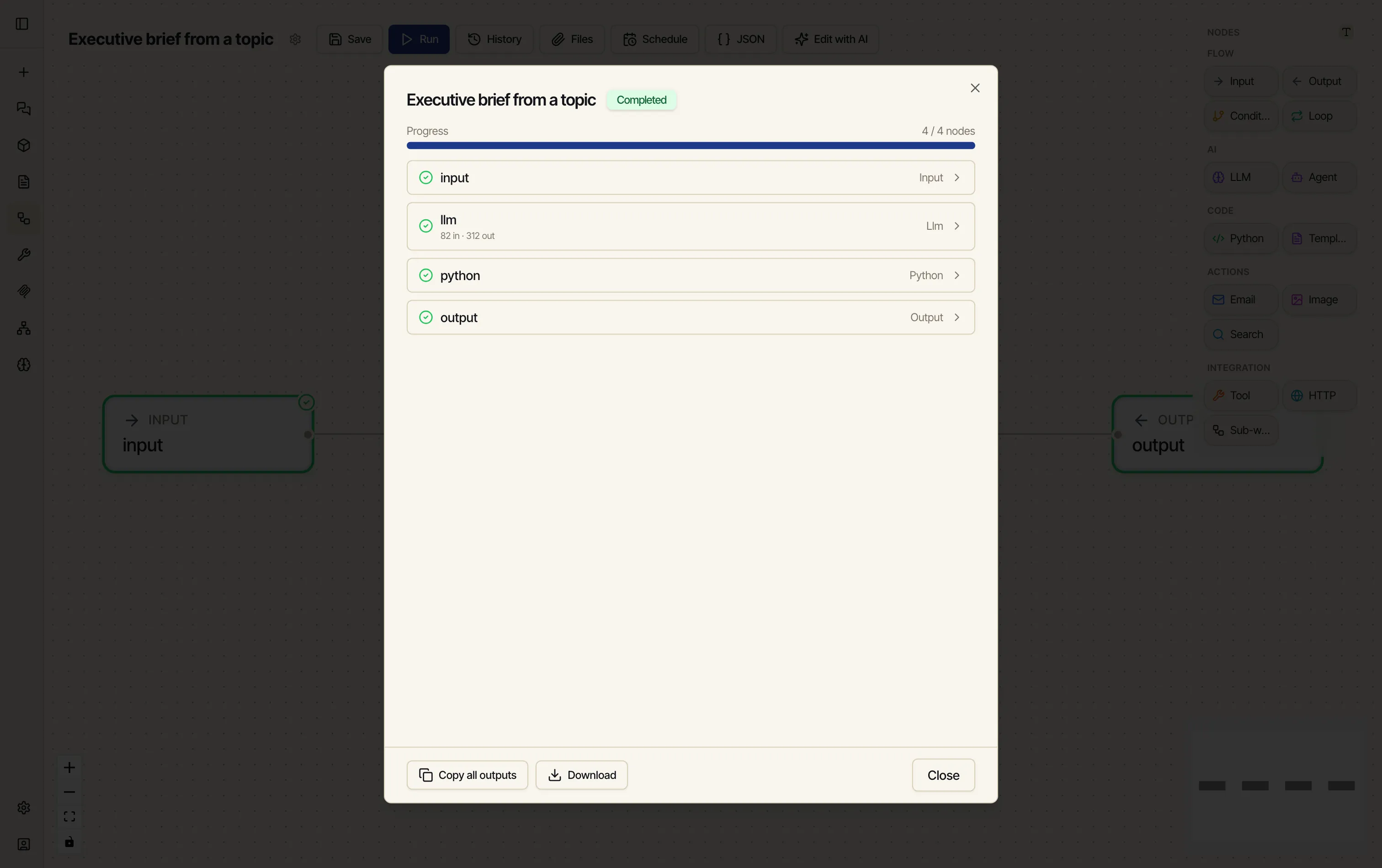
Task: Add a Python node from Nodes panel
Action: point(1241,238)
